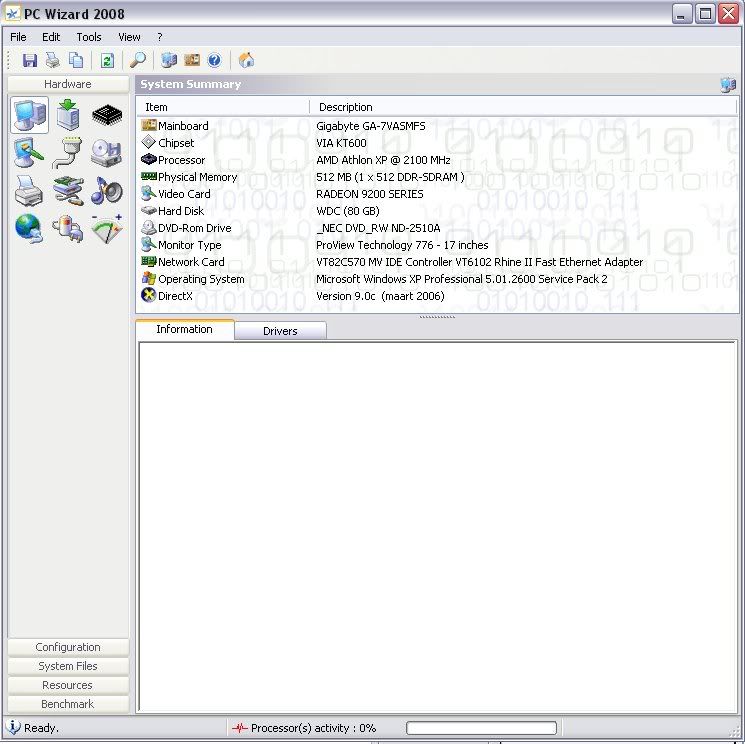Viewport: 745px width, 744px height.
Task: Click the magnifier Search toolbar icon
Action: (138, 60)
